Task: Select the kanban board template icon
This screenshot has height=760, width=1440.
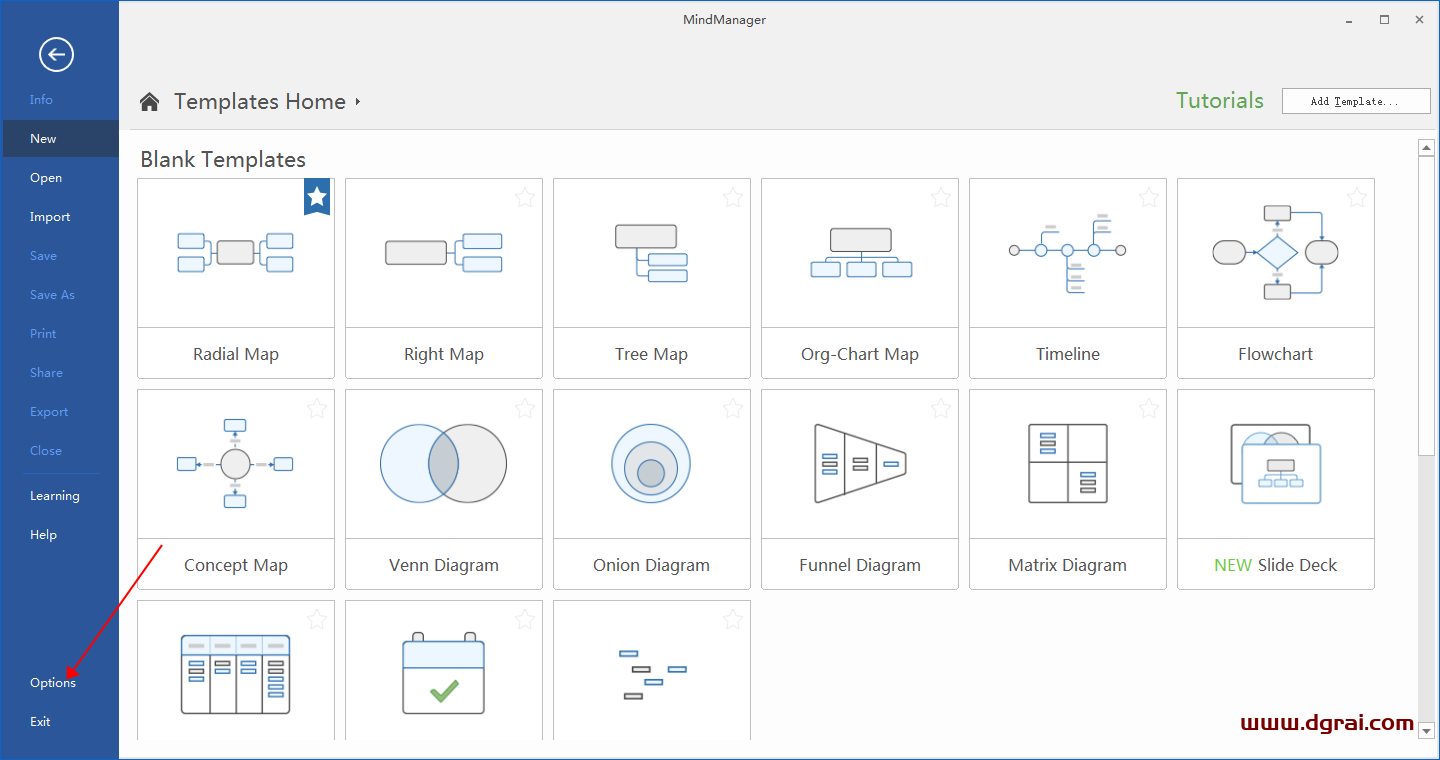Action: click(x=236, y=674)
